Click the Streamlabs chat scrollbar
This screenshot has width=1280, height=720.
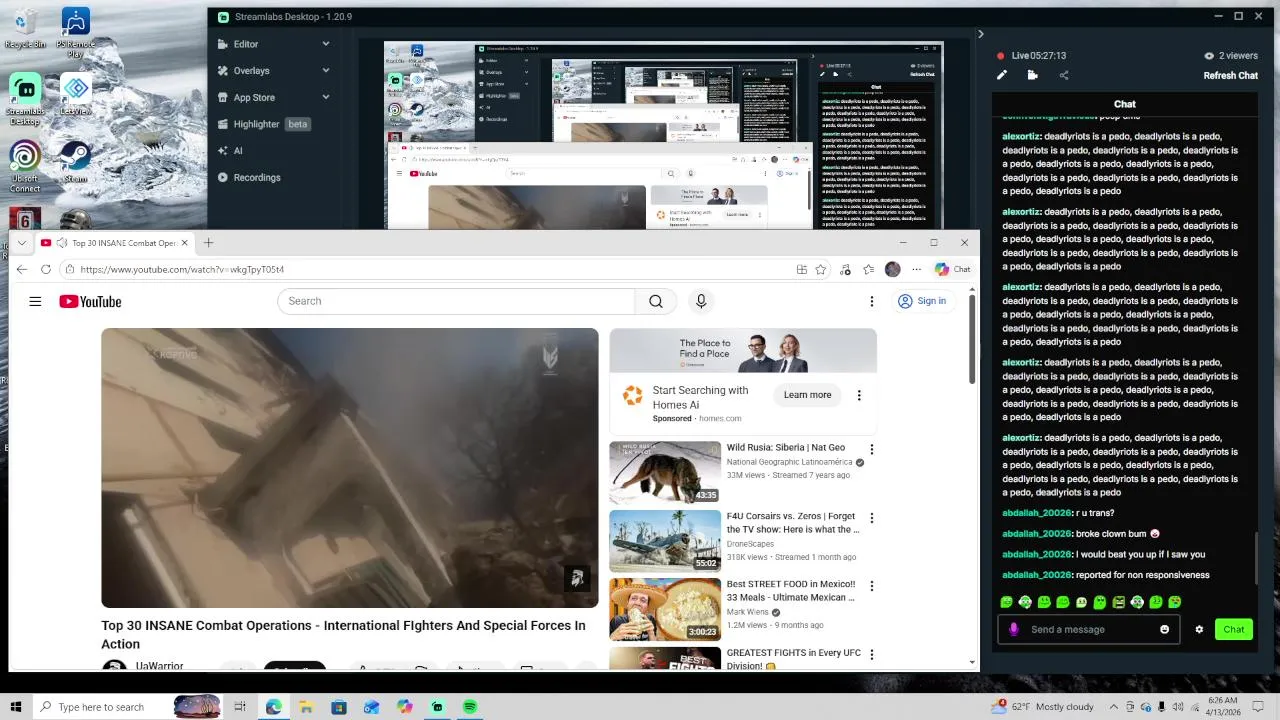tap(1256, 560)
